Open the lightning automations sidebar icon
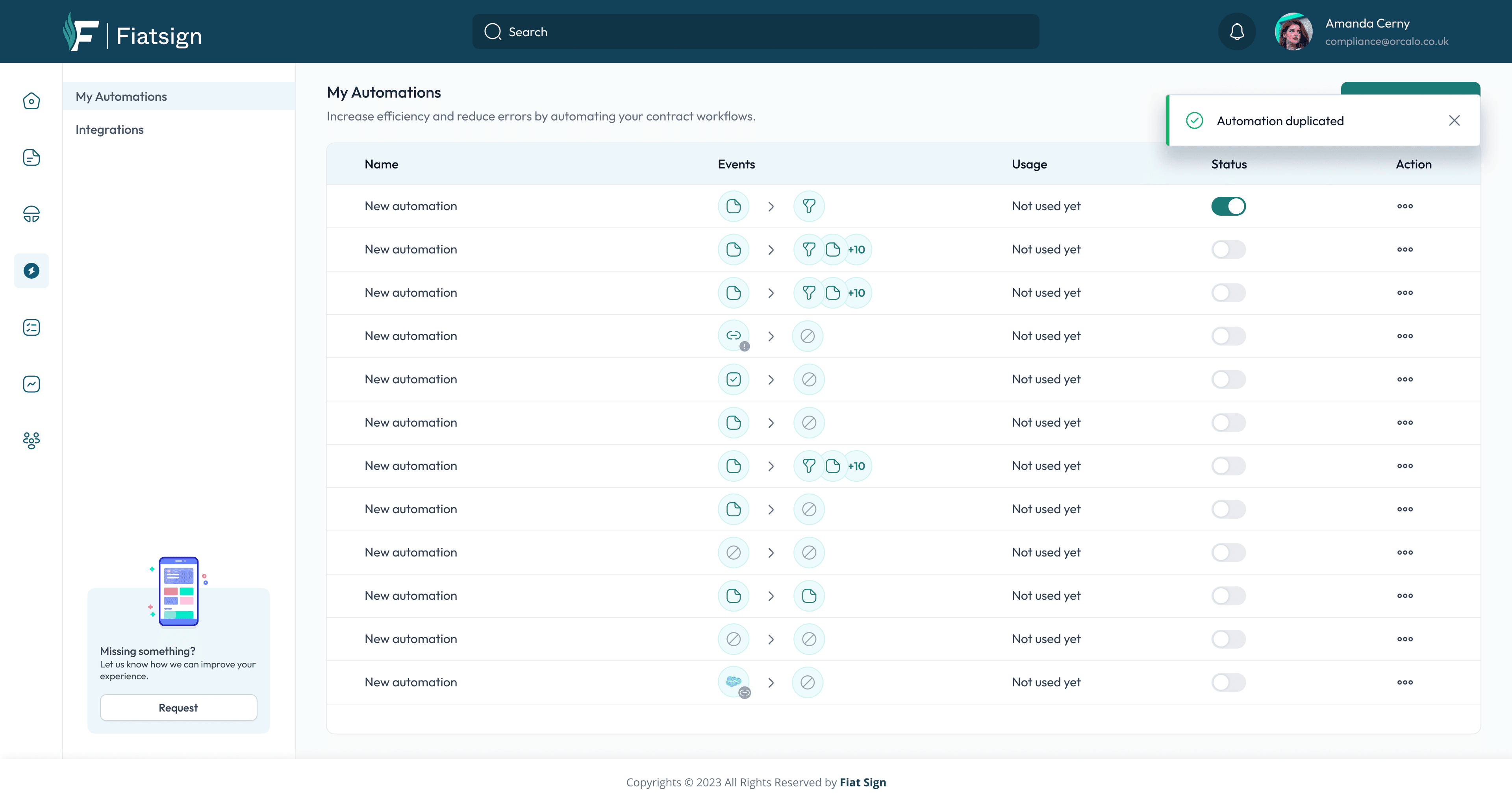This screenshot has height=806, width=1512. 31,270
